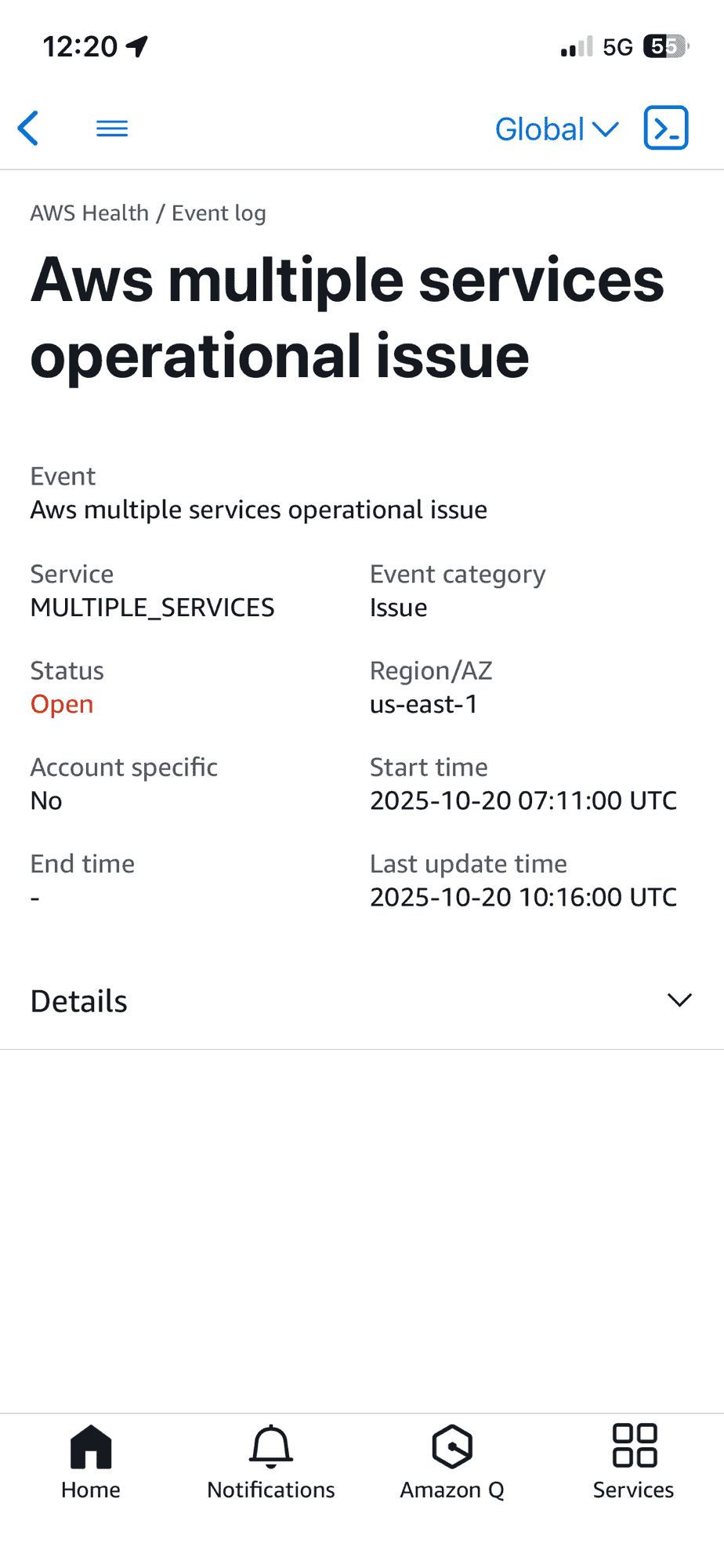
Task: Open the navigation hamburger menu
Action: 111,128
